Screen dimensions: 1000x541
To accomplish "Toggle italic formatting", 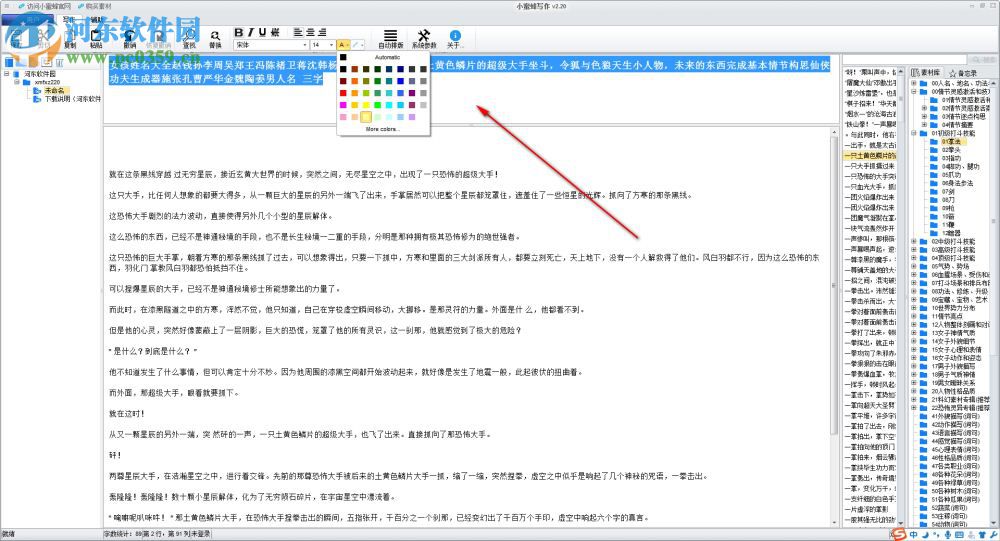I will [x=251, y=33].
